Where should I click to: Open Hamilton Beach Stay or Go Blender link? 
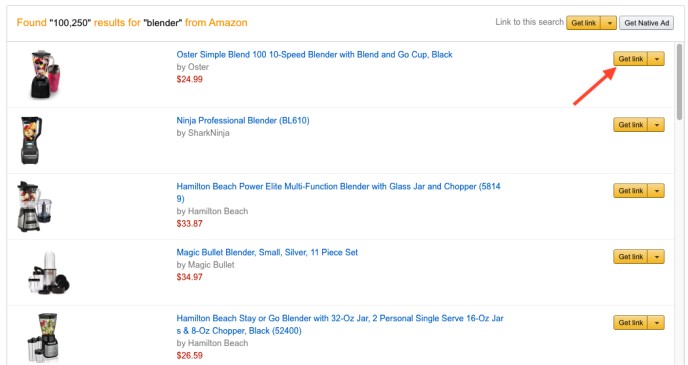pos(340,324)
